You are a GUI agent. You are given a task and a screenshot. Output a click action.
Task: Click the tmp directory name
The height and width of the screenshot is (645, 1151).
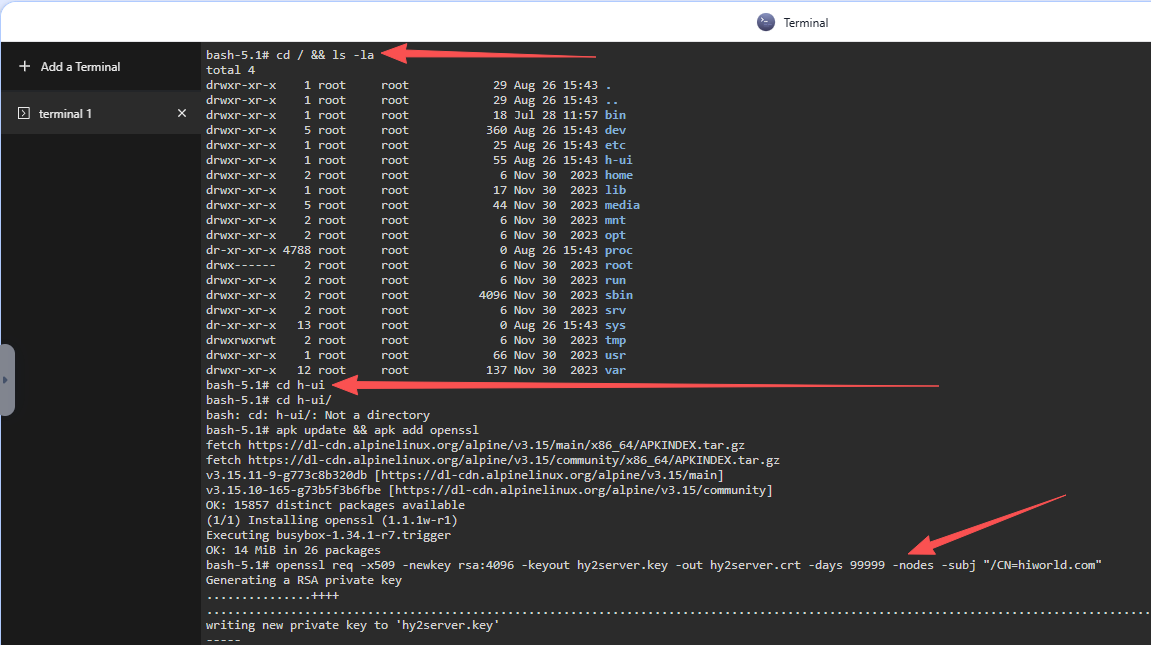click(615, 340)
